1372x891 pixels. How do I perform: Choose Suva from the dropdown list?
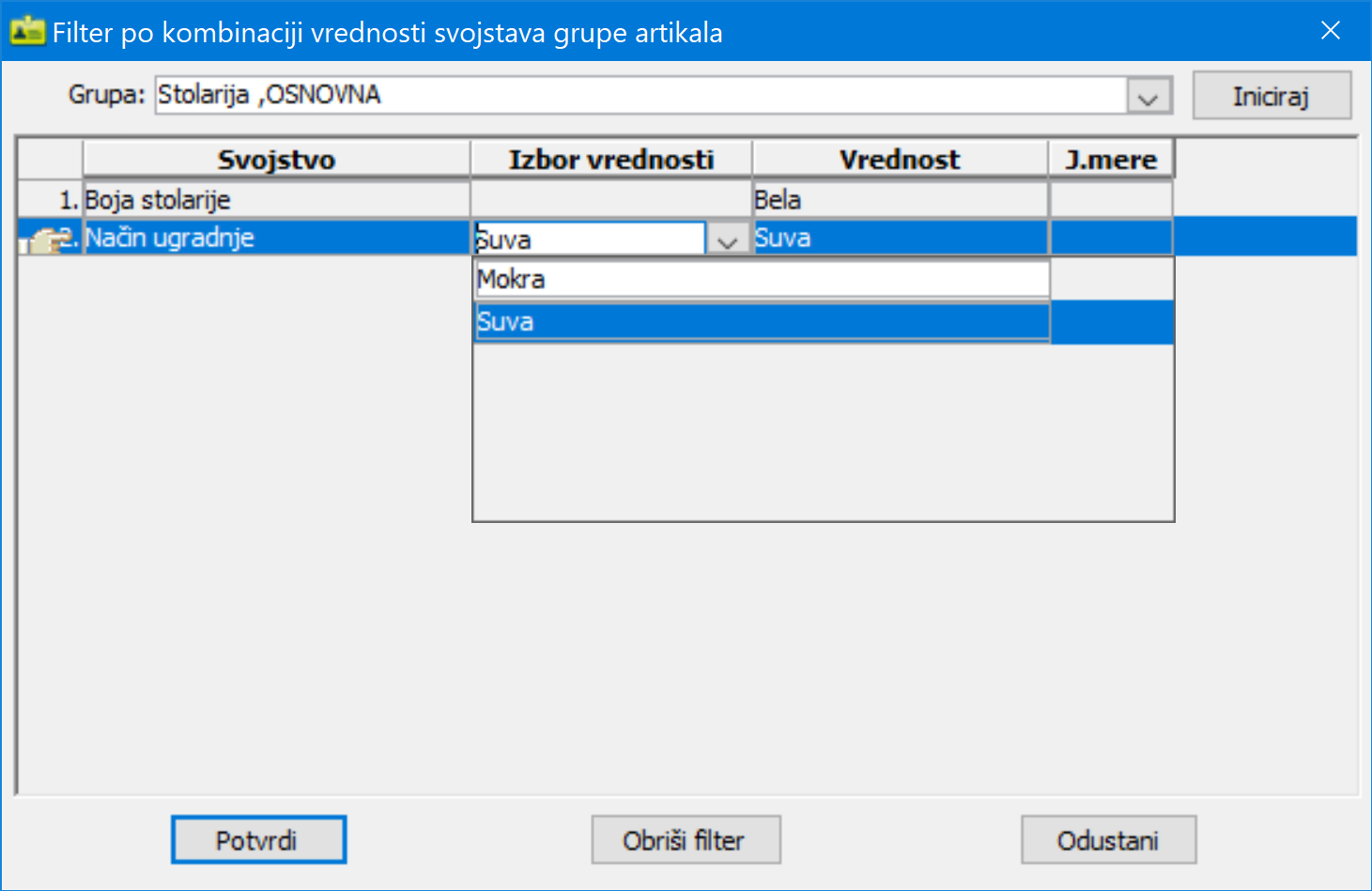[762, 322]
